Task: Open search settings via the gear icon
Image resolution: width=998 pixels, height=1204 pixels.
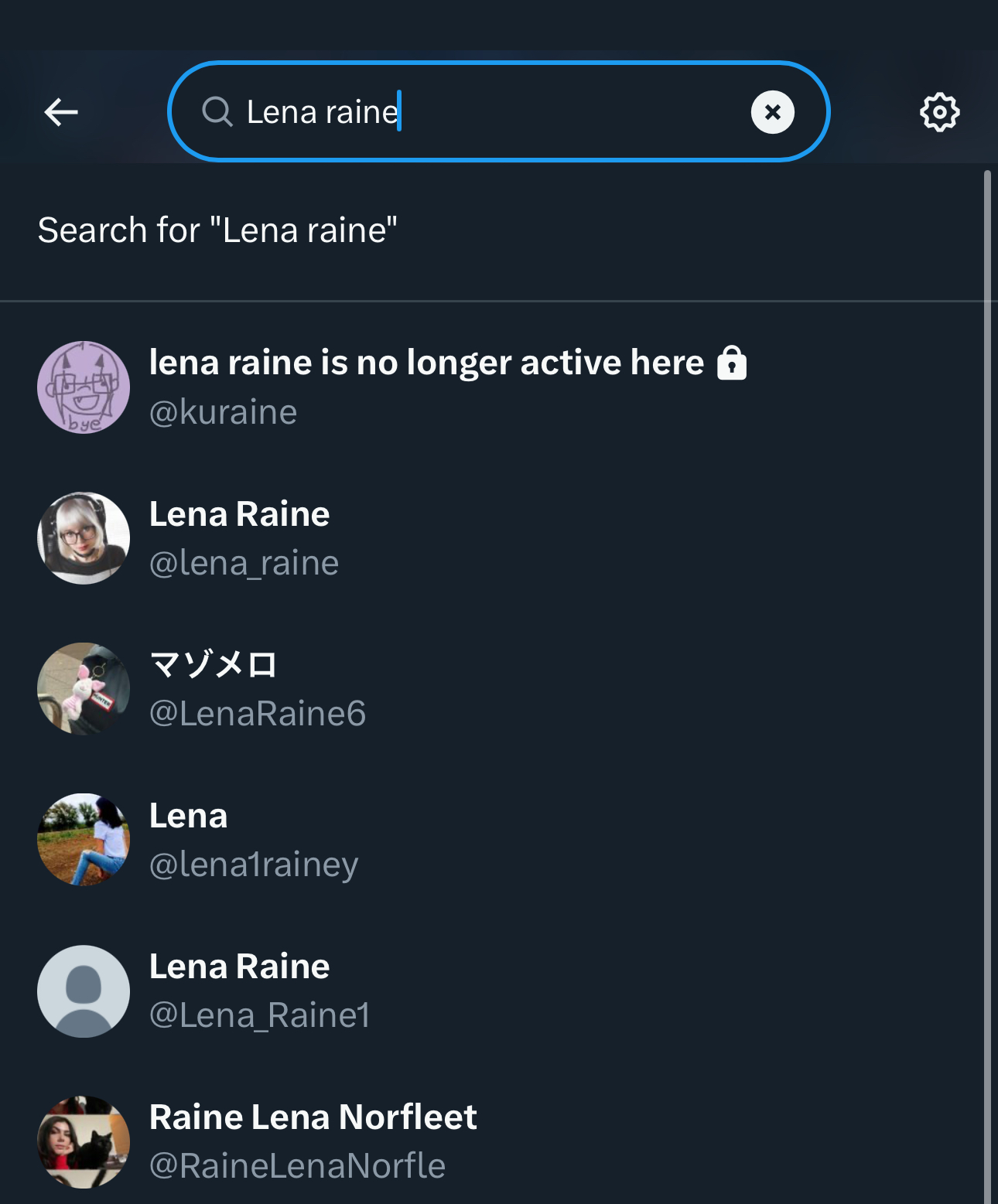Action: pyautogui.click(x=939, y=112)
